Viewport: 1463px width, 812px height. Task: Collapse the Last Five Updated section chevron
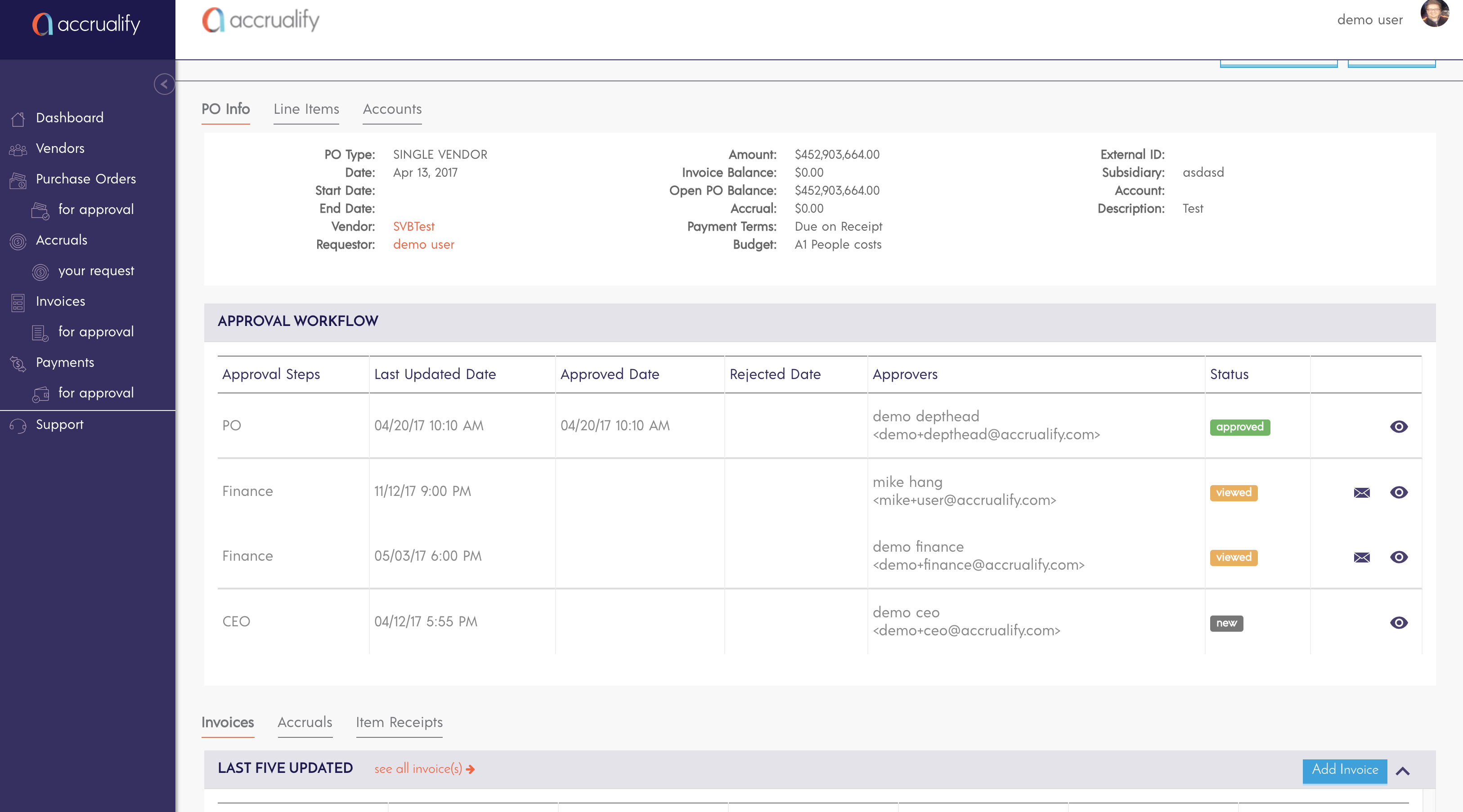pos(1402,771)
